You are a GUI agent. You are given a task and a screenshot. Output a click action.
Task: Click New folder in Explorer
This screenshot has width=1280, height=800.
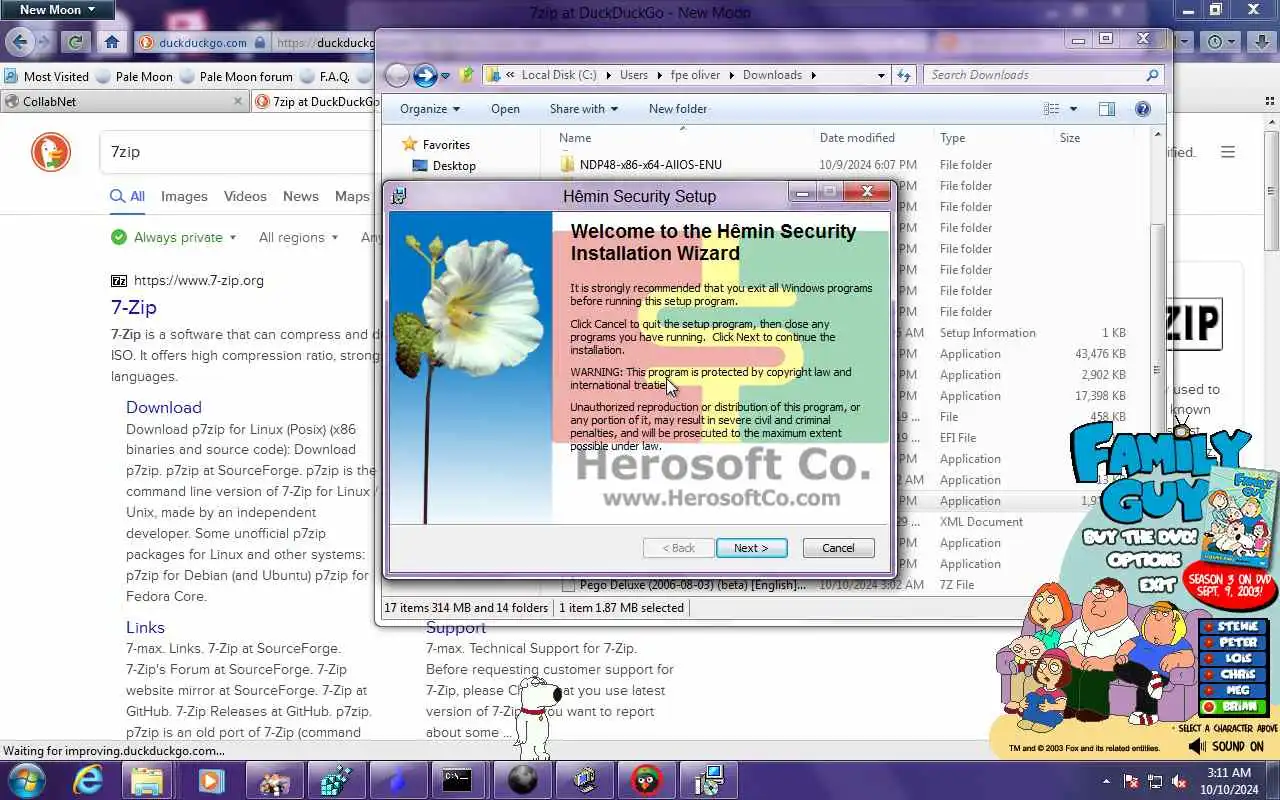pyautogui.click(x=678, y=109)
